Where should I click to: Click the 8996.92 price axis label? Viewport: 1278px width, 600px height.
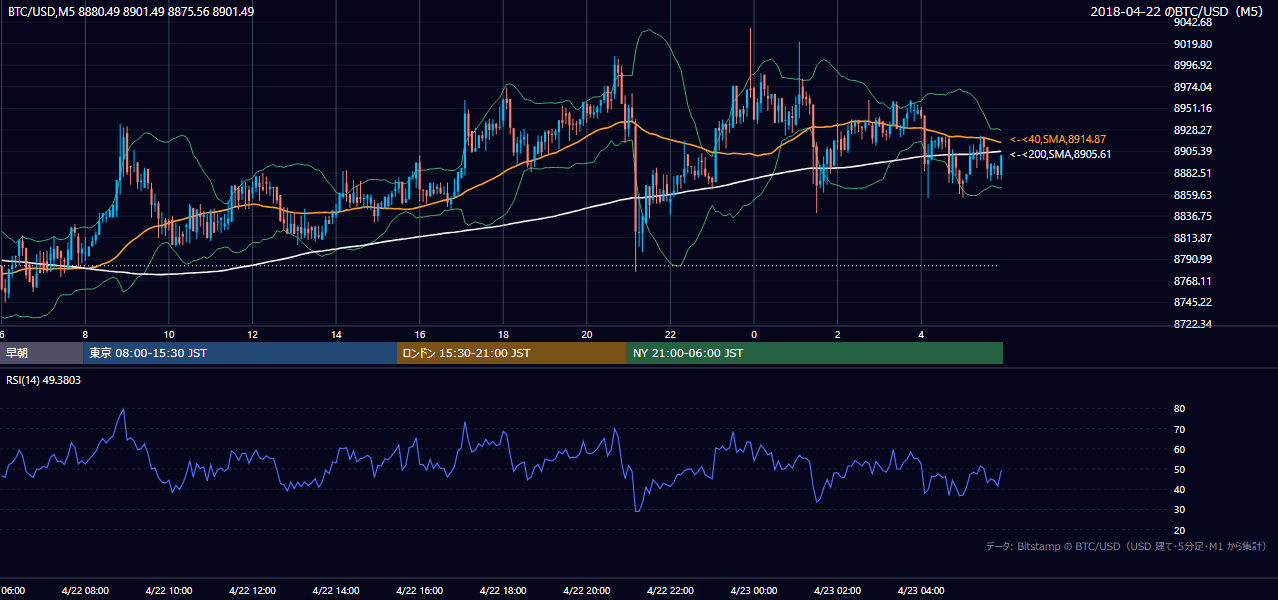click(x=1193, y=65)
